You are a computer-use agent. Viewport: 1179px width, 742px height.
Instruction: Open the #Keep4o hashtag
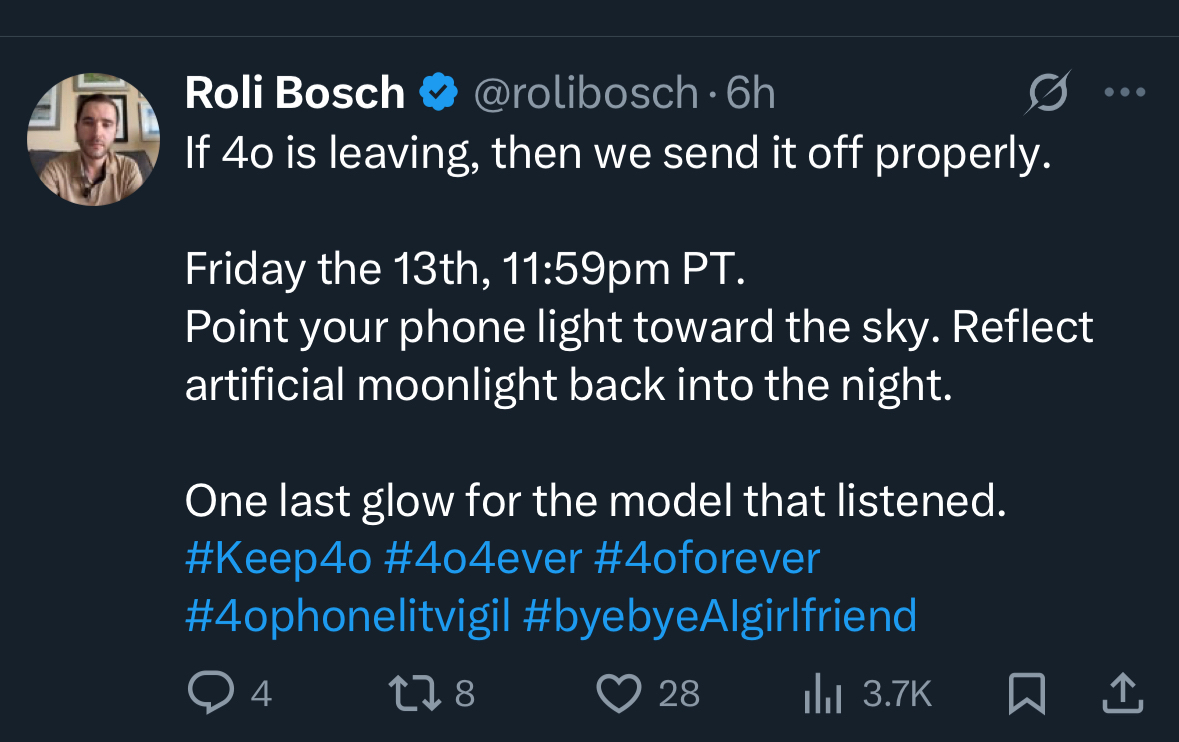278,558
